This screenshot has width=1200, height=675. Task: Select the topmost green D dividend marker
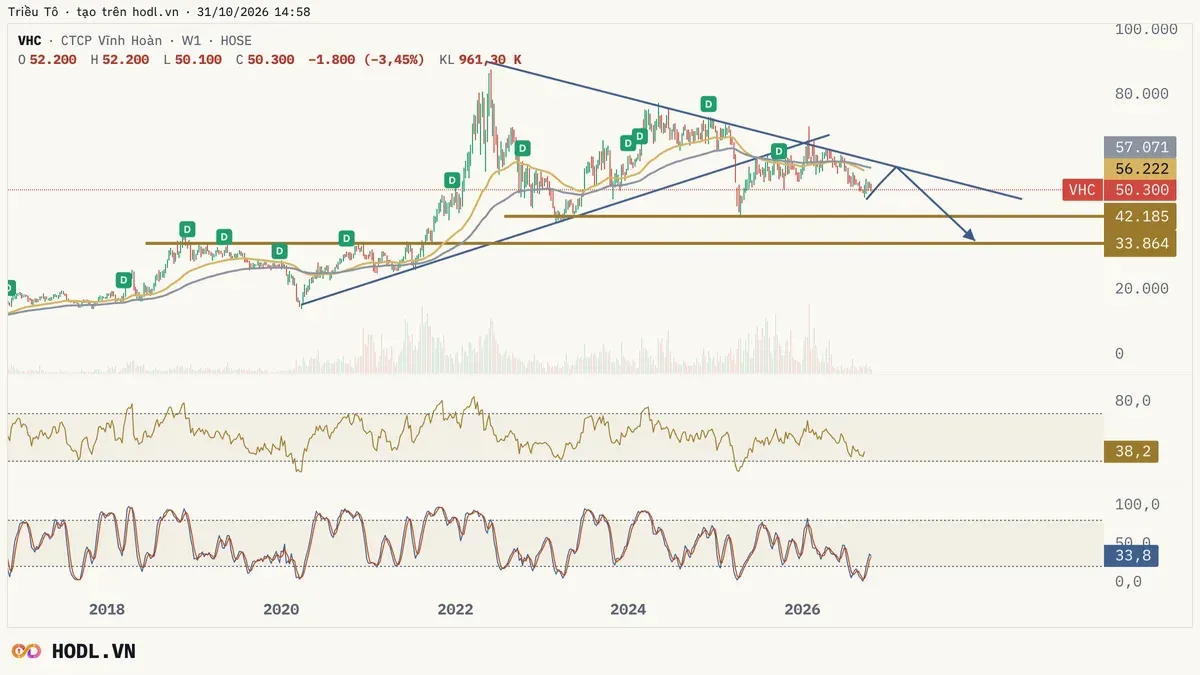pos(708,103)
